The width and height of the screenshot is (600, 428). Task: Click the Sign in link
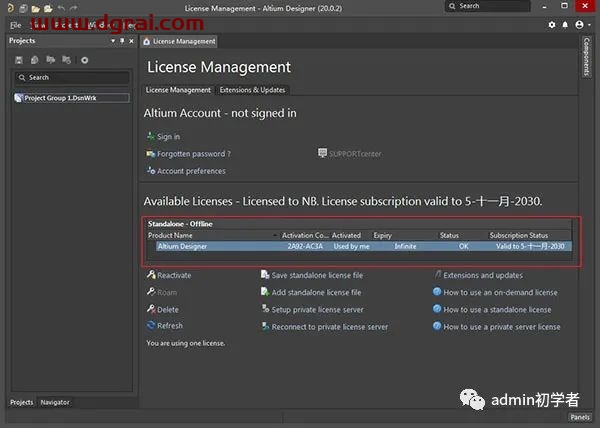pyautogui.click(x=168, y=137)
